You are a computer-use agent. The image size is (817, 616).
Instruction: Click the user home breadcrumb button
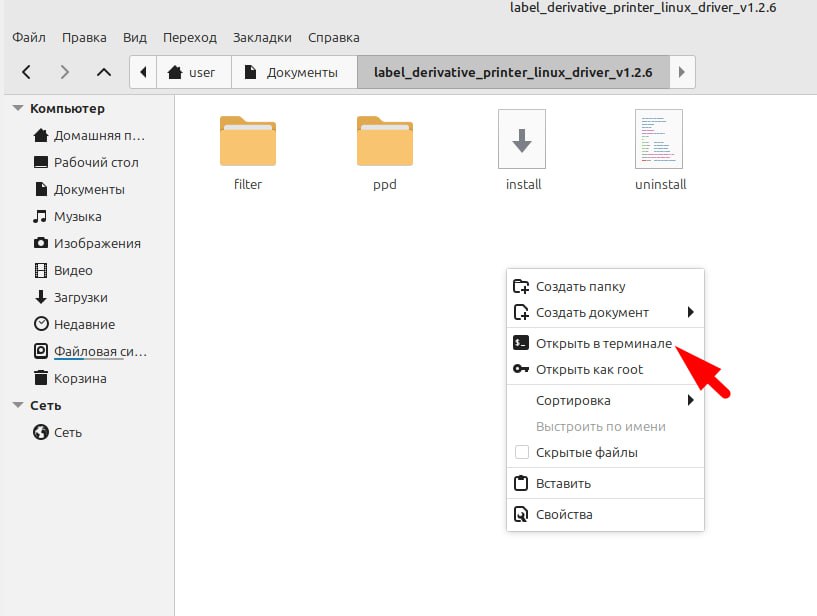[191, 72]
